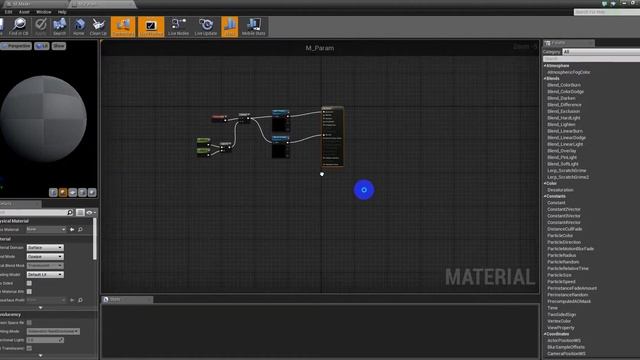
Task: Use selected asset arrow for Phys Material
Action: [x=72, y=229]
